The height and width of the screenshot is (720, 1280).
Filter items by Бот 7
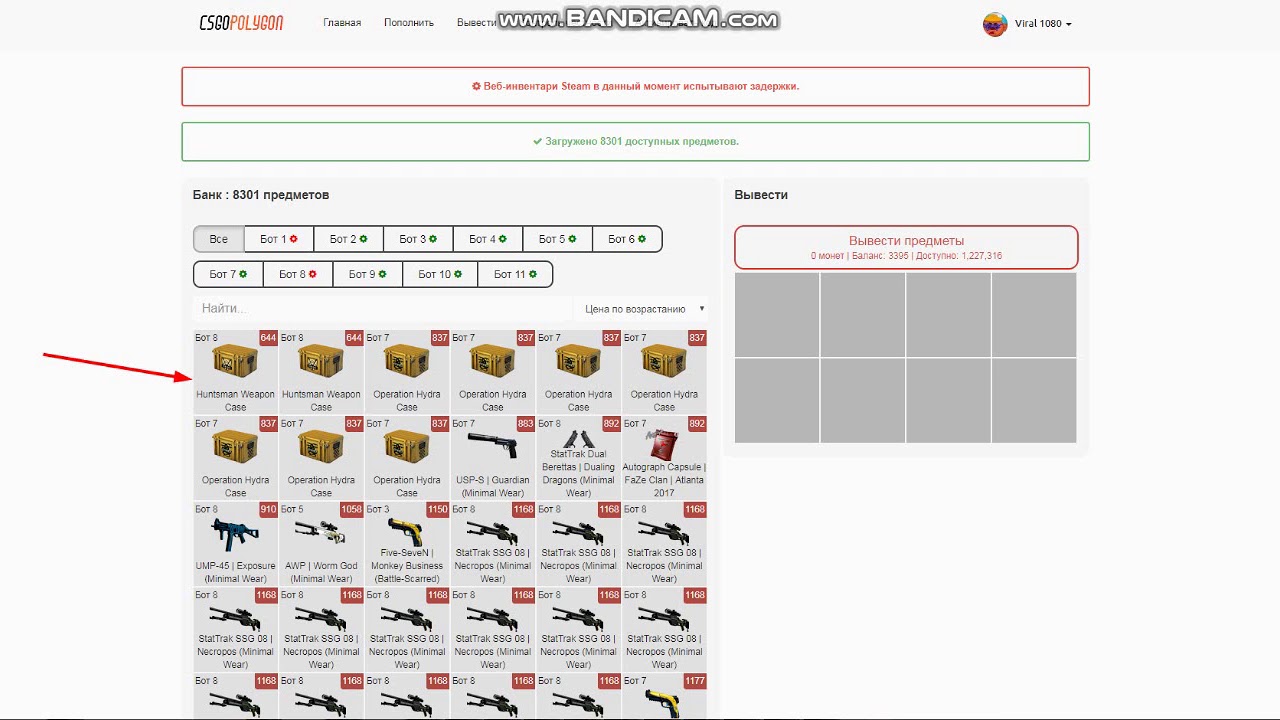point(228,274)
